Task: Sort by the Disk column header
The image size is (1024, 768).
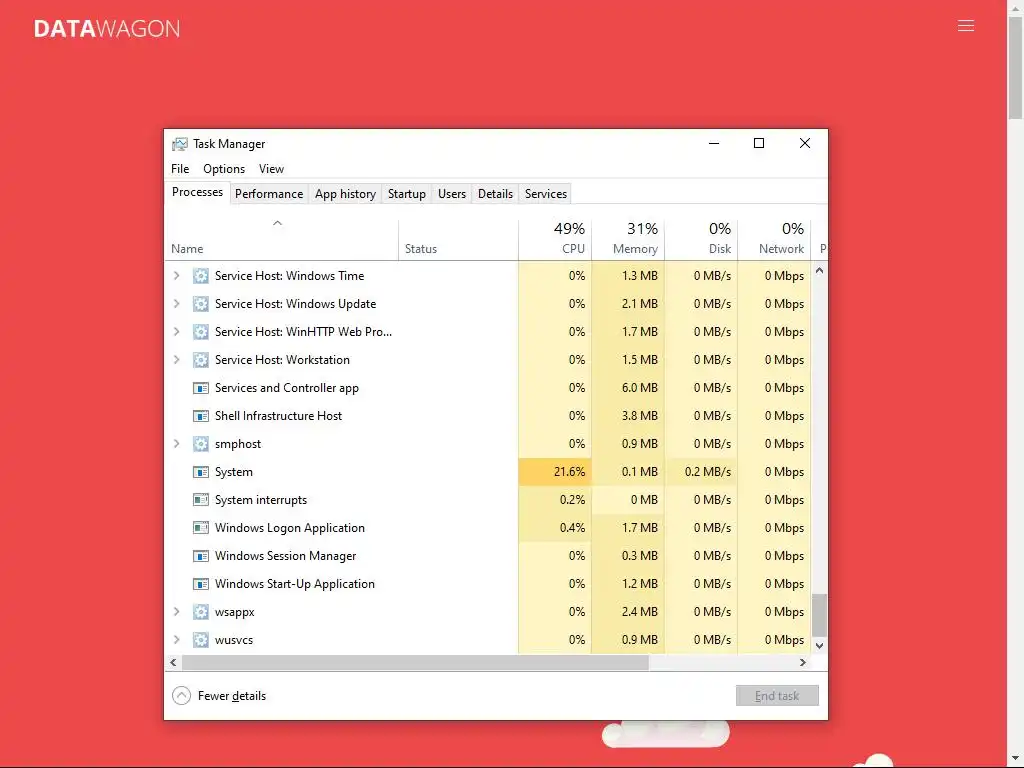Action: click(701, 238)
